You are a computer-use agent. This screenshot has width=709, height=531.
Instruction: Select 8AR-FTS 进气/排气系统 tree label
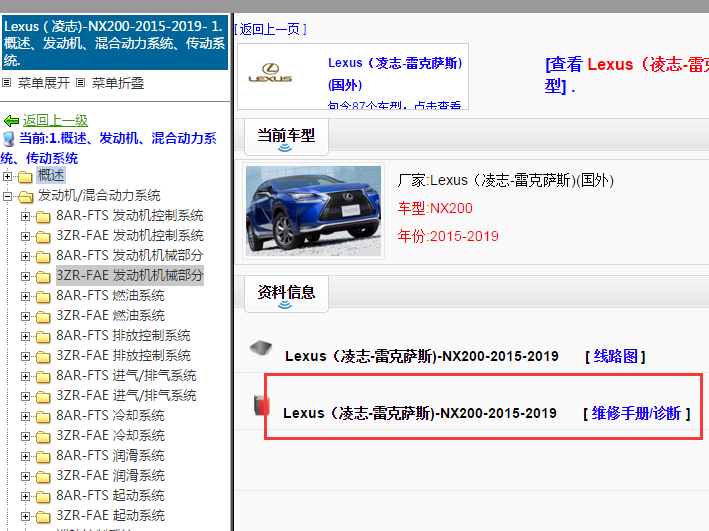click(126, 375)
